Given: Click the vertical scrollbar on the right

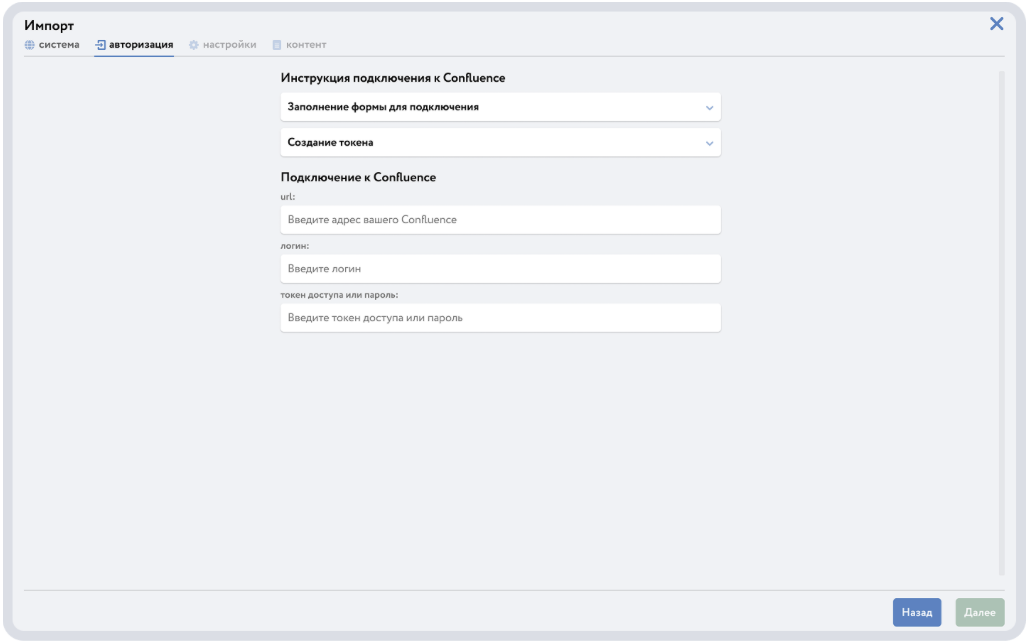Looking at the screenshot, I should pos(1001,323).
